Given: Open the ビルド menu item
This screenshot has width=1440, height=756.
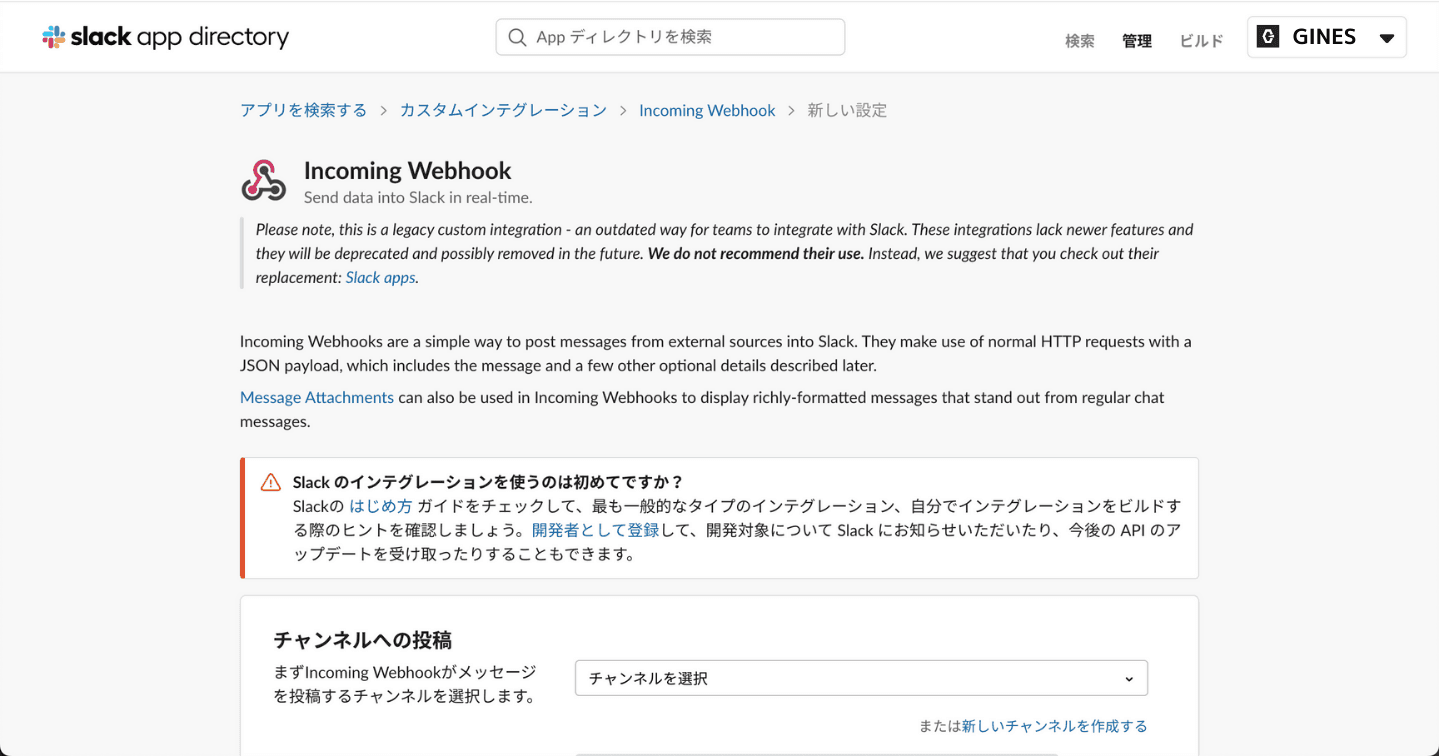Looking at the screenshot, I should tap(1201, 41).
